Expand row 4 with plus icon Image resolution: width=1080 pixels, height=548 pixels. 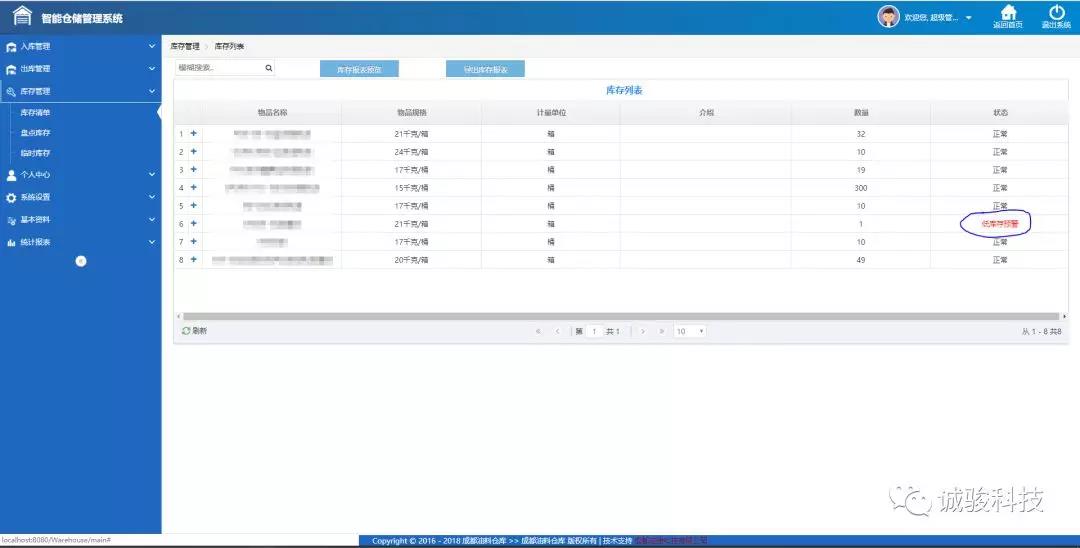[194, 187]
